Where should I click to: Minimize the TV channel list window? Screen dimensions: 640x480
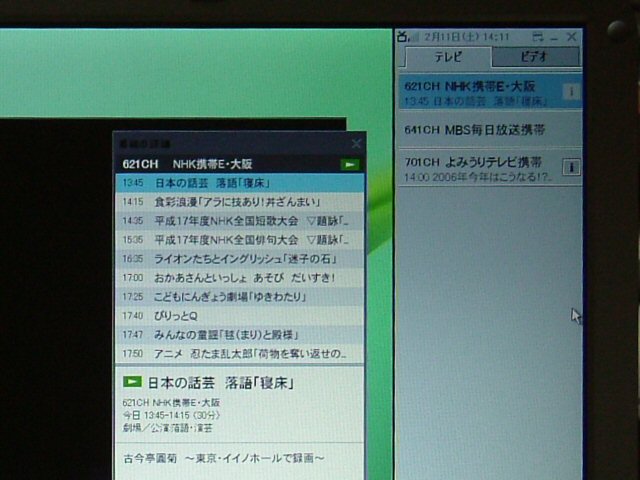(x=555, y=37)
